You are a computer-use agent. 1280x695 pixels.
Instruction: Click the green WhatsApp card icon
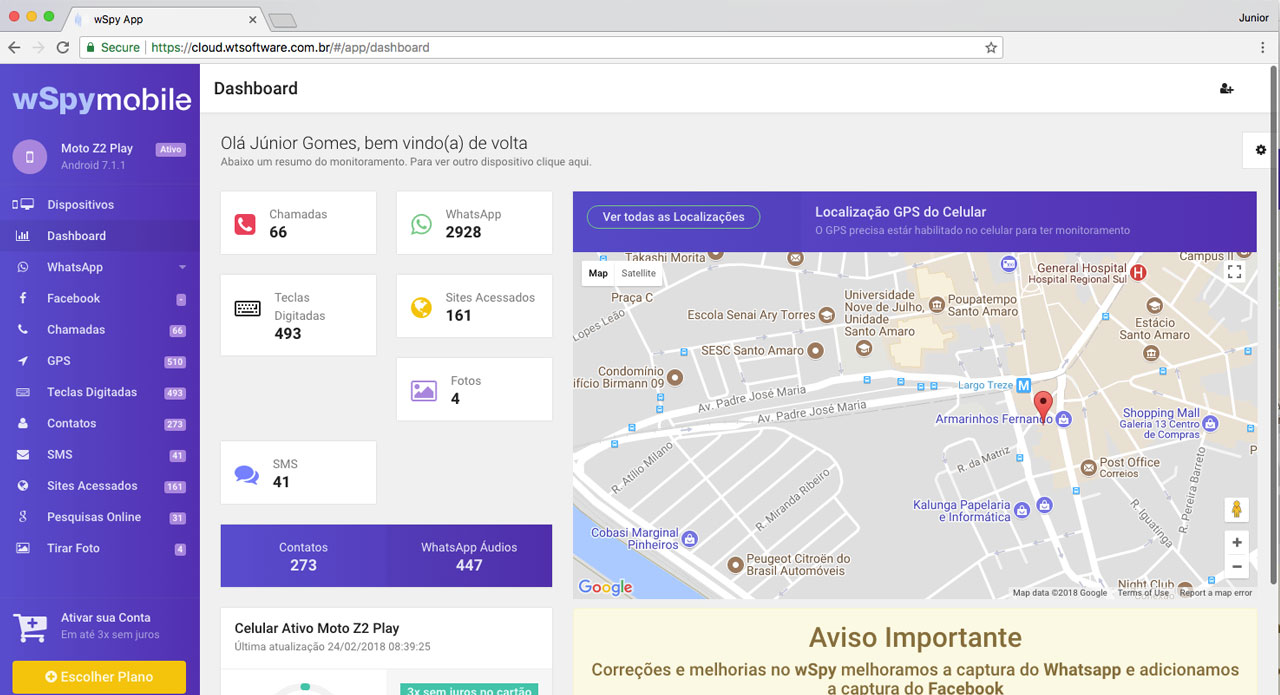click(422, 224)
